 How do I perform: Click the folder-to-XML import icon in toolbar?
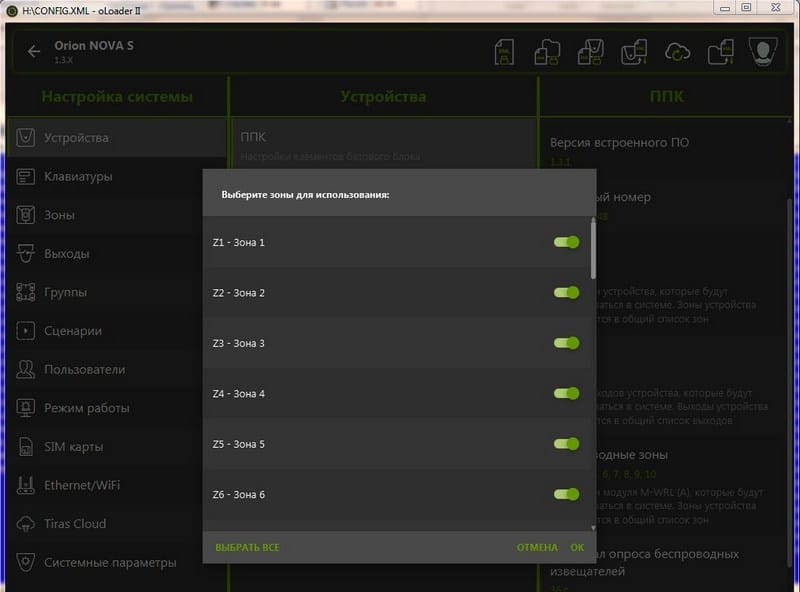tap(721, 52)
